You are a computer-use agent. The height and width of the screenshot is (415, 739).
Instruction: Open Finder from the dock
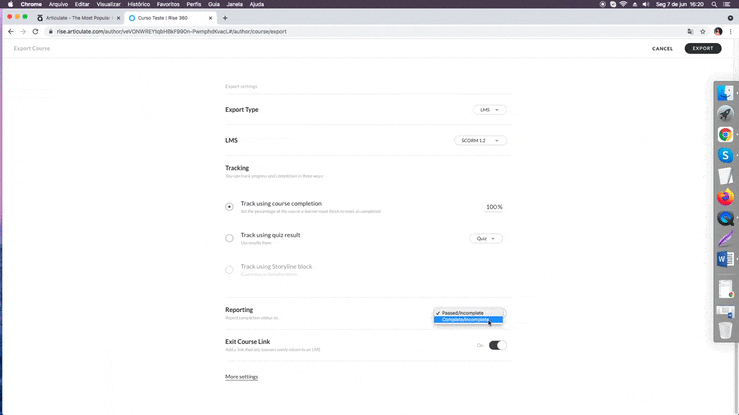pyautogui.click(x=725, y=93)
